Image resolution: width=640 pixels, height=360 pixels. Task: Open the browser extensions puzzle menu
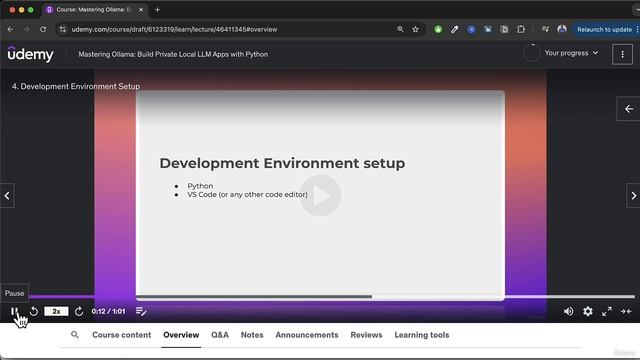pyautogui.click(x=521, y=29)
